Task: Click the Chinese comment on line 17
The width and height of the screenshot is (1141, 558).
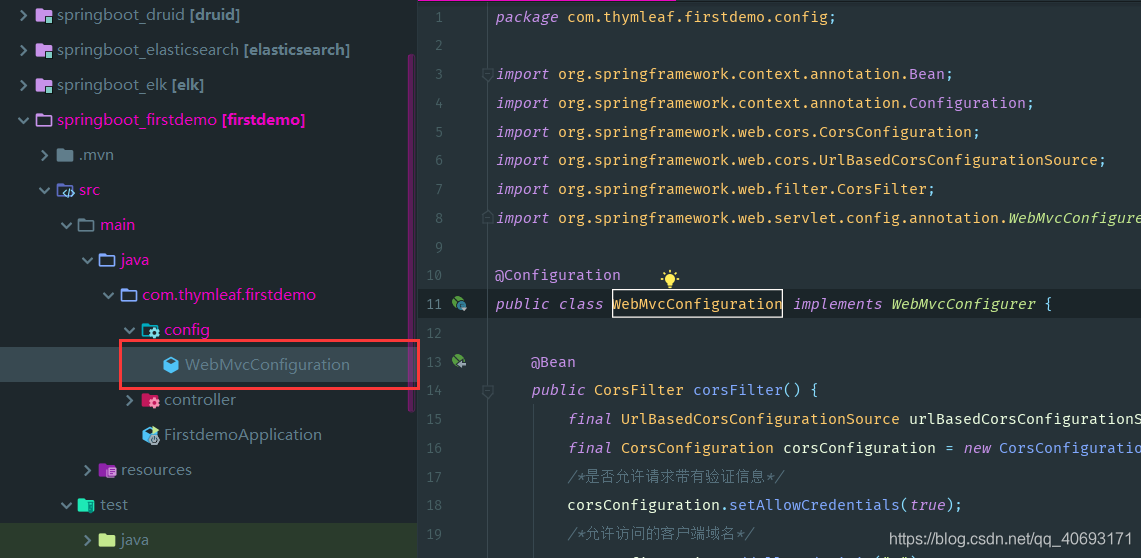Action: [675, 477]
